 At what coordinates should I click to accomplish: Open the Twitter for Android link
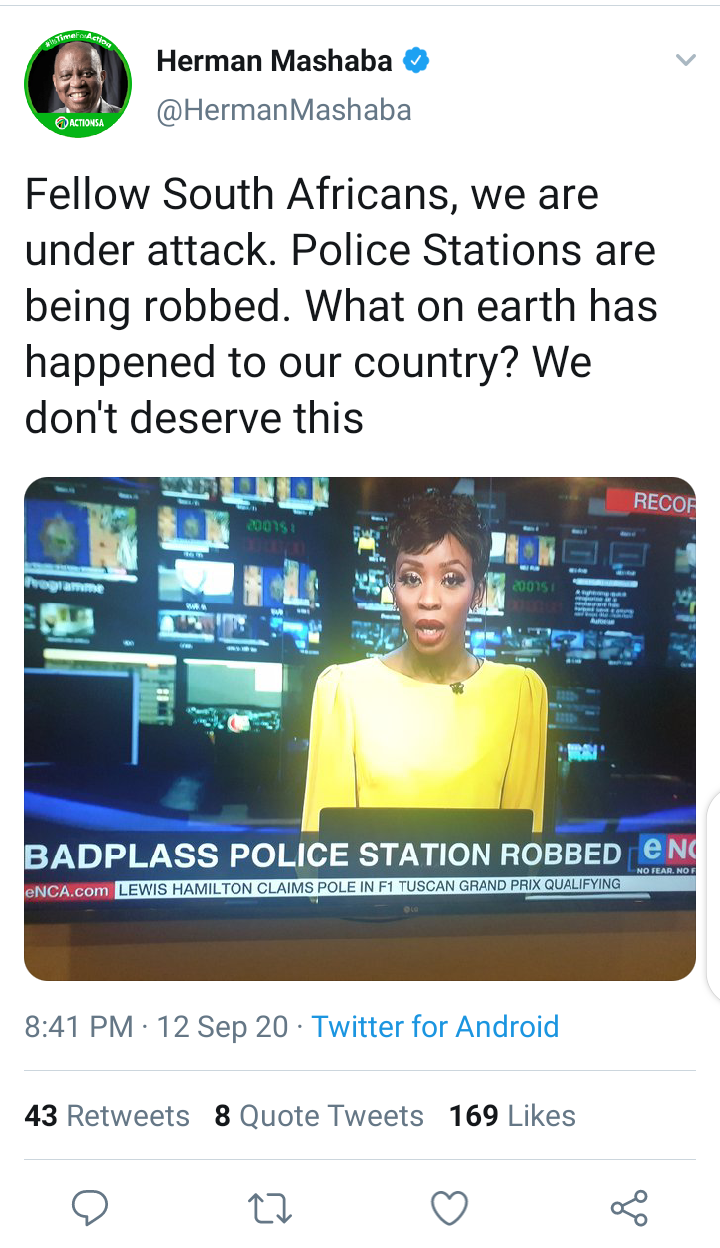[x=435, y=1026]
